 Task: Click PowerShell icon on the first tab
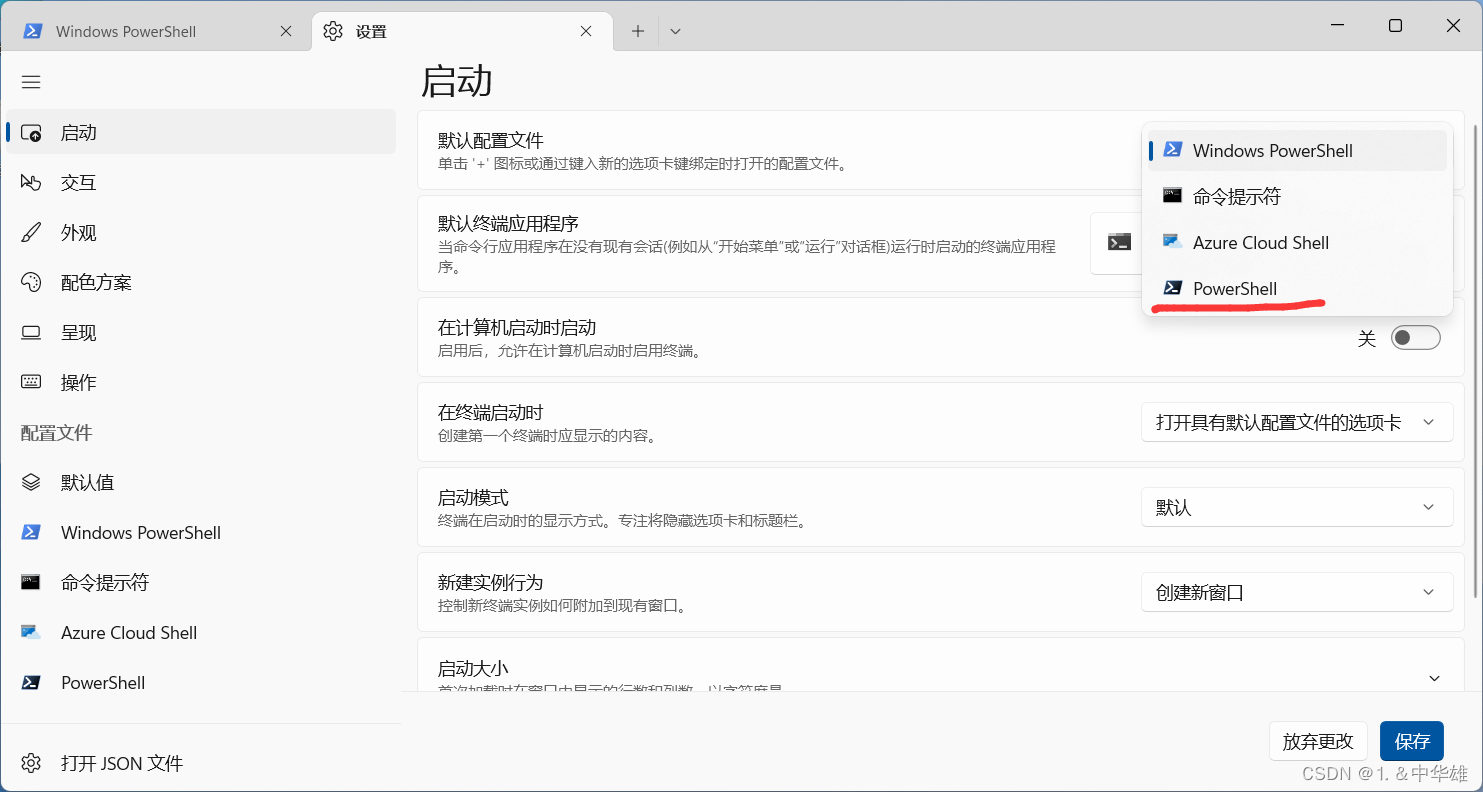tap(33, 31)
